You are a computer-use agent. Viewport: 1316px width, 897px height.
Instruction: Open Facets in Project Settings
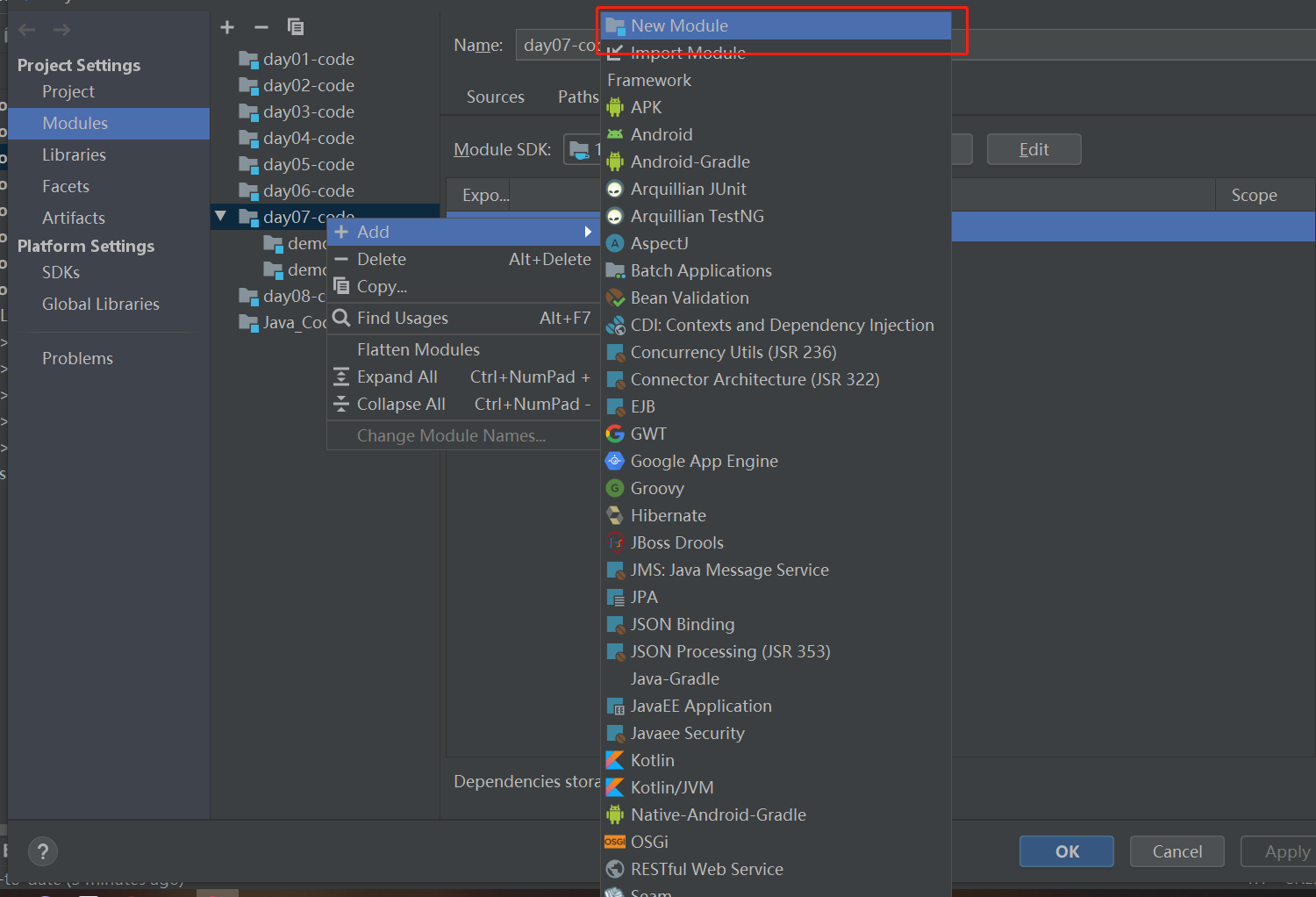(66, 186)
